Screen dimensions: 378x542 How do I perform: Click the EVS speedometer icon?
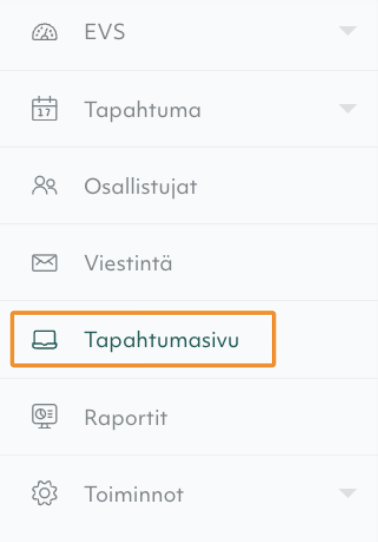[x=45, y=32]
